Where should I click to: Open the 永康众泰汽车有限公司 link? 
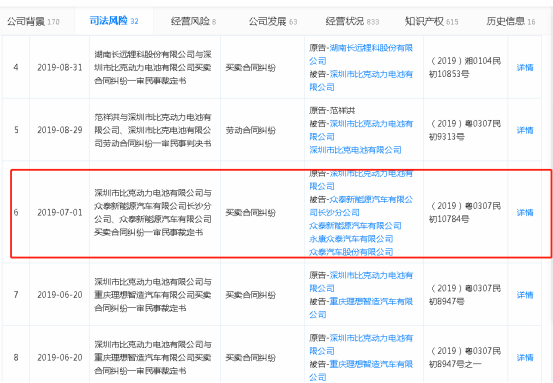tap(351, 239)
